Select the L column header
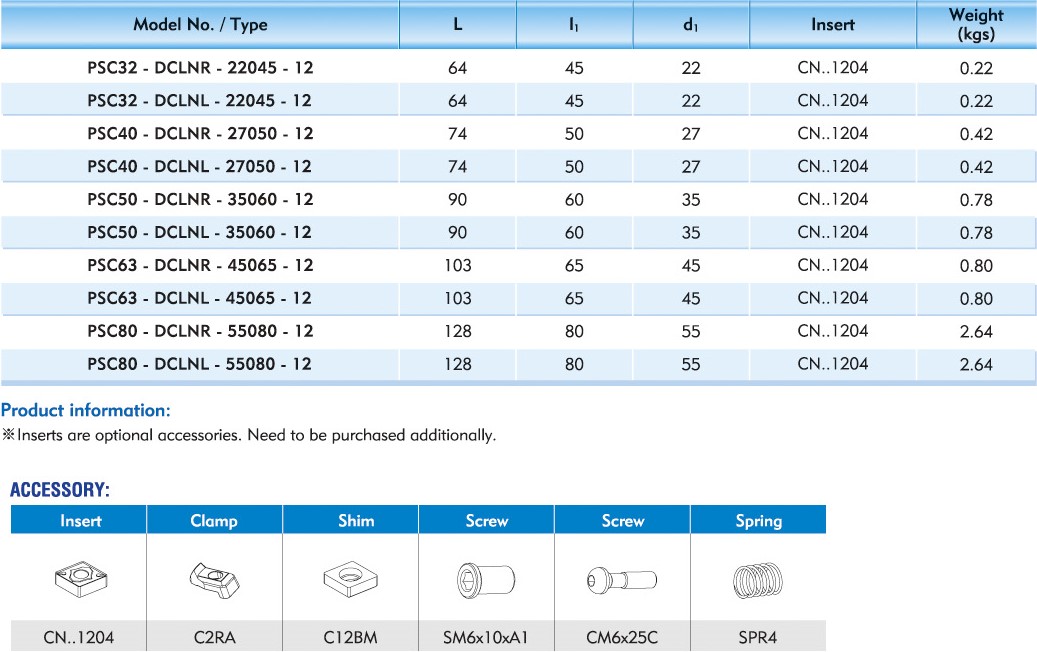1037x652 pixels. (458, 24)
